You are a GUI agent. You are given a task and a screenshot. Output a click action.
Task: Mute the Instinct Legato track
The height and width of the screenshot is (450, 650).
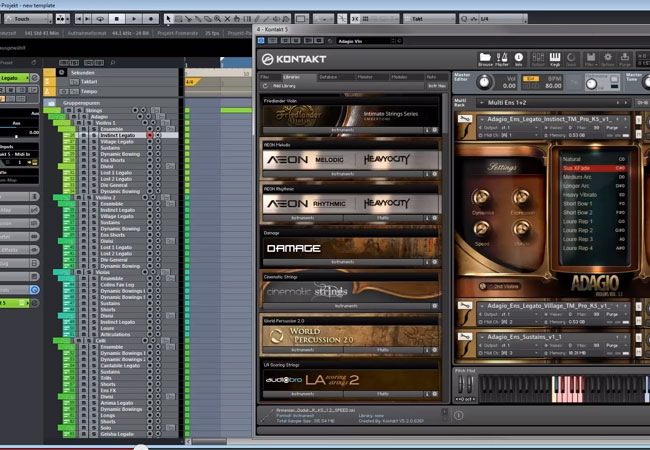pos(86,135)
